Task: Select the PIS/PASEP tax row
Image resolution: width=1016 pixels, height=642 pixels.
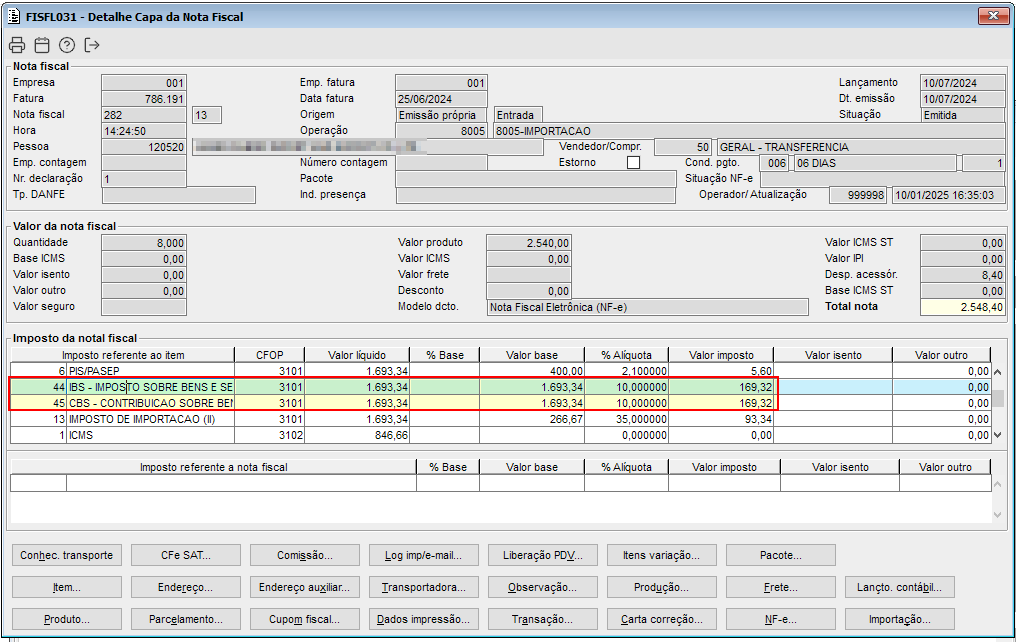Action: pos(500,371)
